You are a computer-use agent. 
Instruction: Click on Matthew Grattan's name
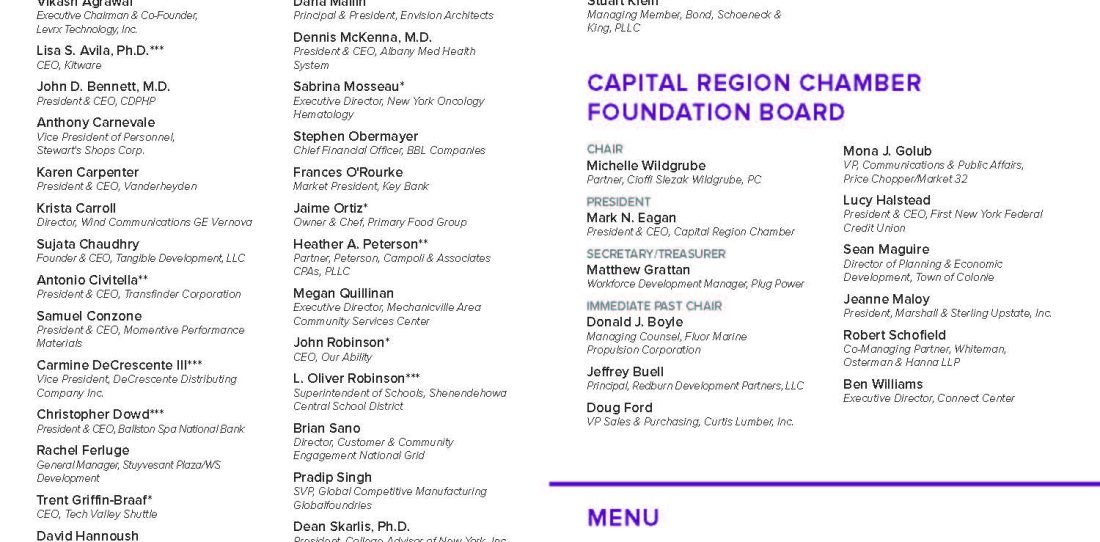coord(638,270)
